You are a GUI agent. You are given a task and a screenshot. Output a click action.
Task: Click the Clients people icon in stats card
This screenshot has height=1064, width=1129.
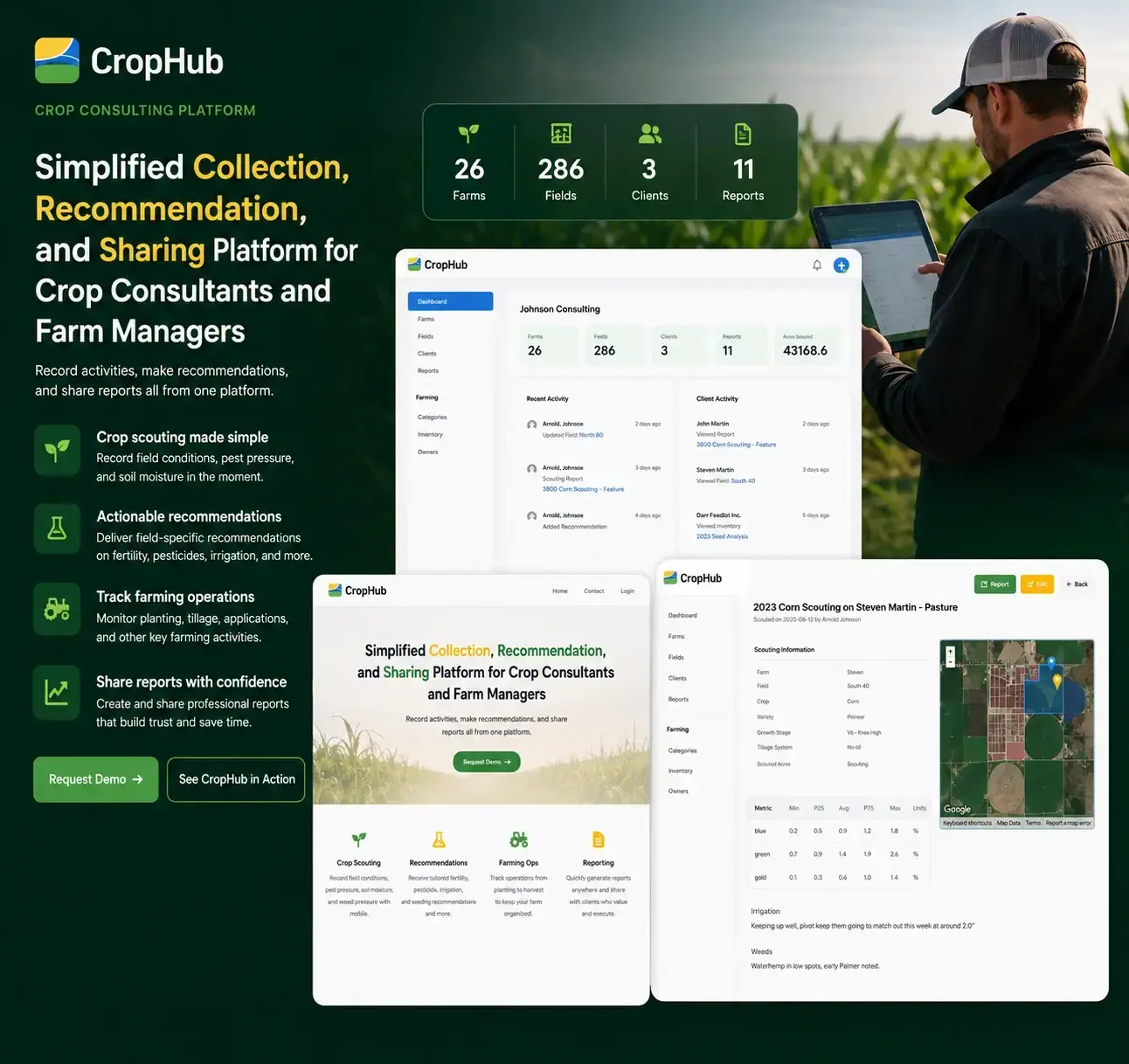click(x=649, y=134)
